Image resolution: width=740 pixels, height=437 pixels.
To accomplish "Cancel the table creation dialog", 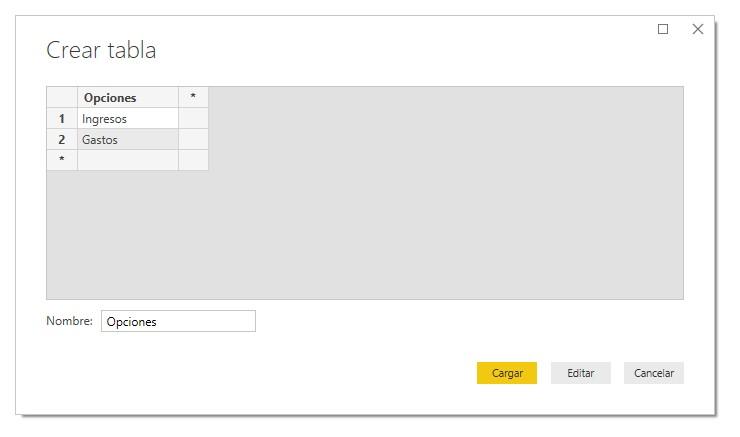I will [654, 373].
